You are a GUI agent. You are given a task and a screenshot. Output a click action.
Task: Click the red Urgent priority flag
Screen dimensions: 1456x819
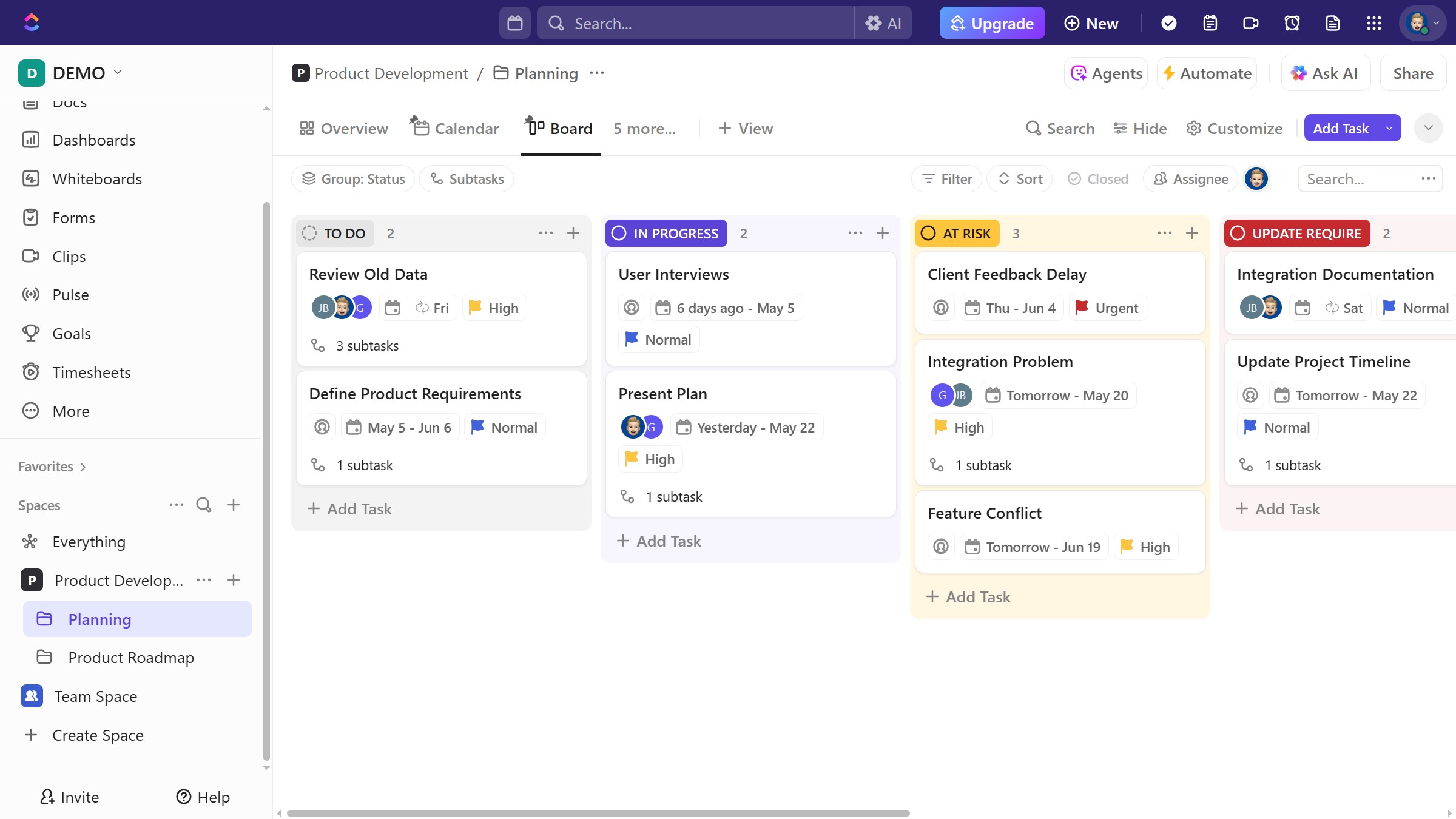pos(1082,308)
